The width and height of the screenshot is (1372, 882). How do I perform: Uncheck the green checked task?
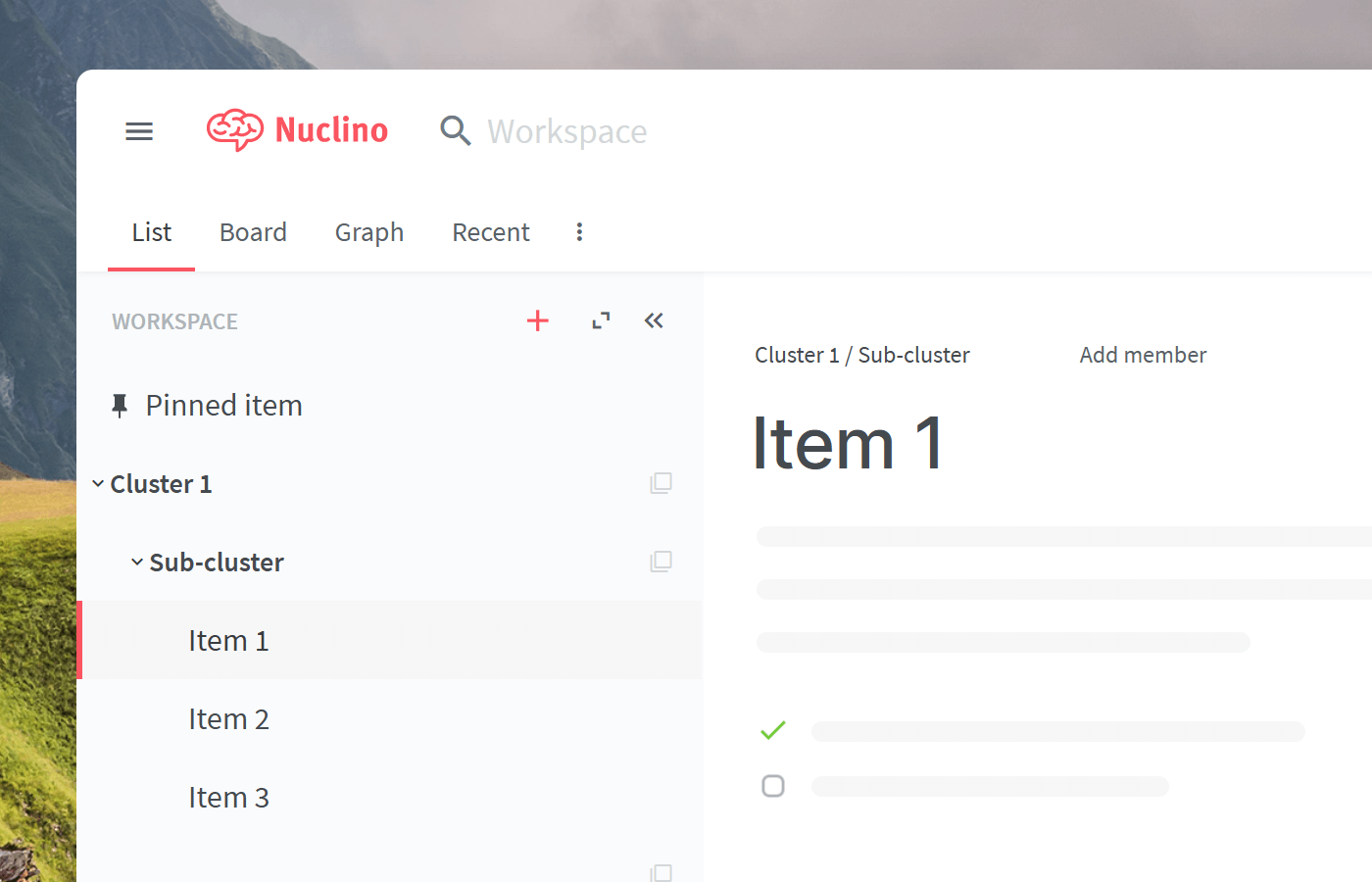(773, 731)
